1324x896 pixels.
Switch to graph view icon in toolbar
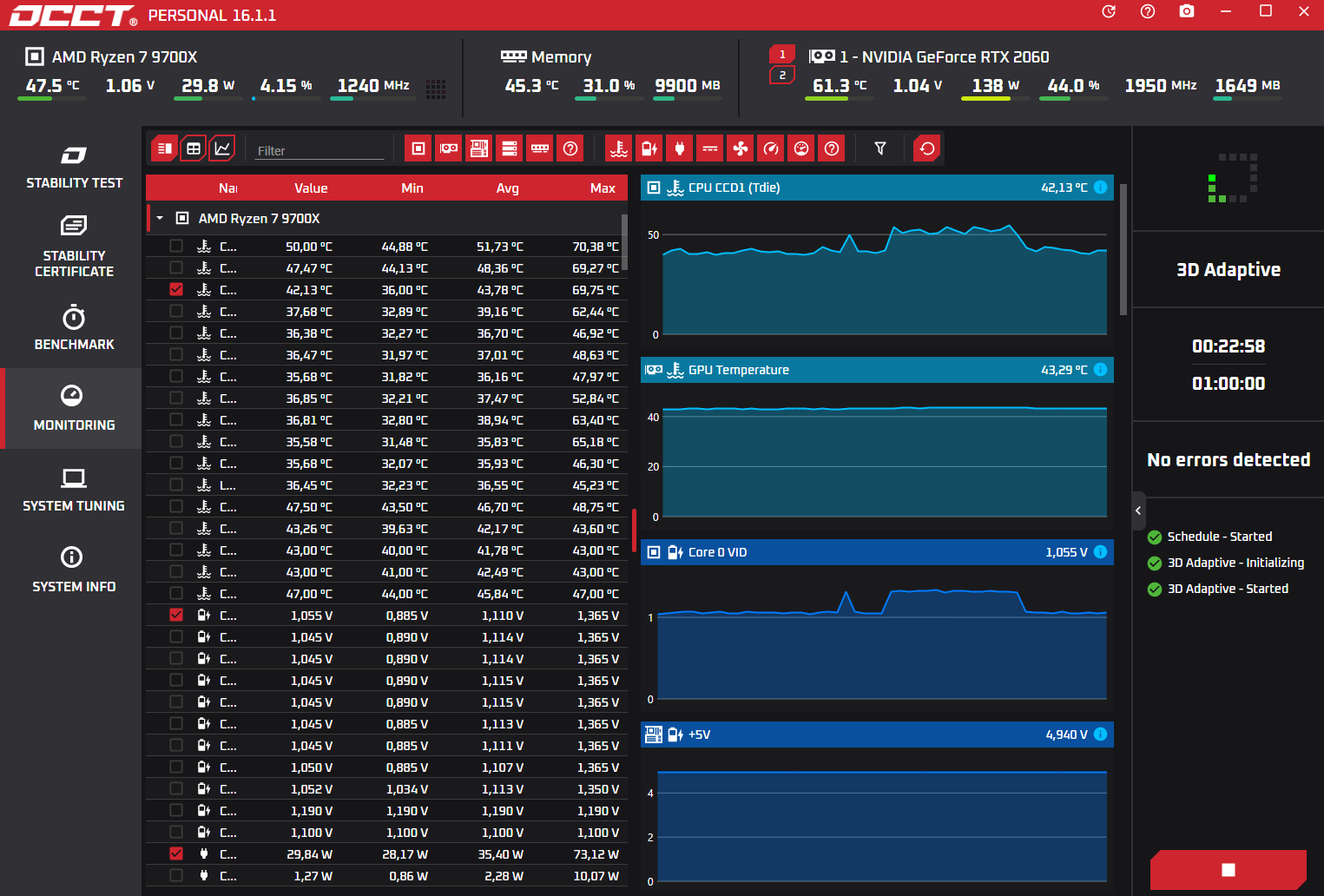point(222,148)
